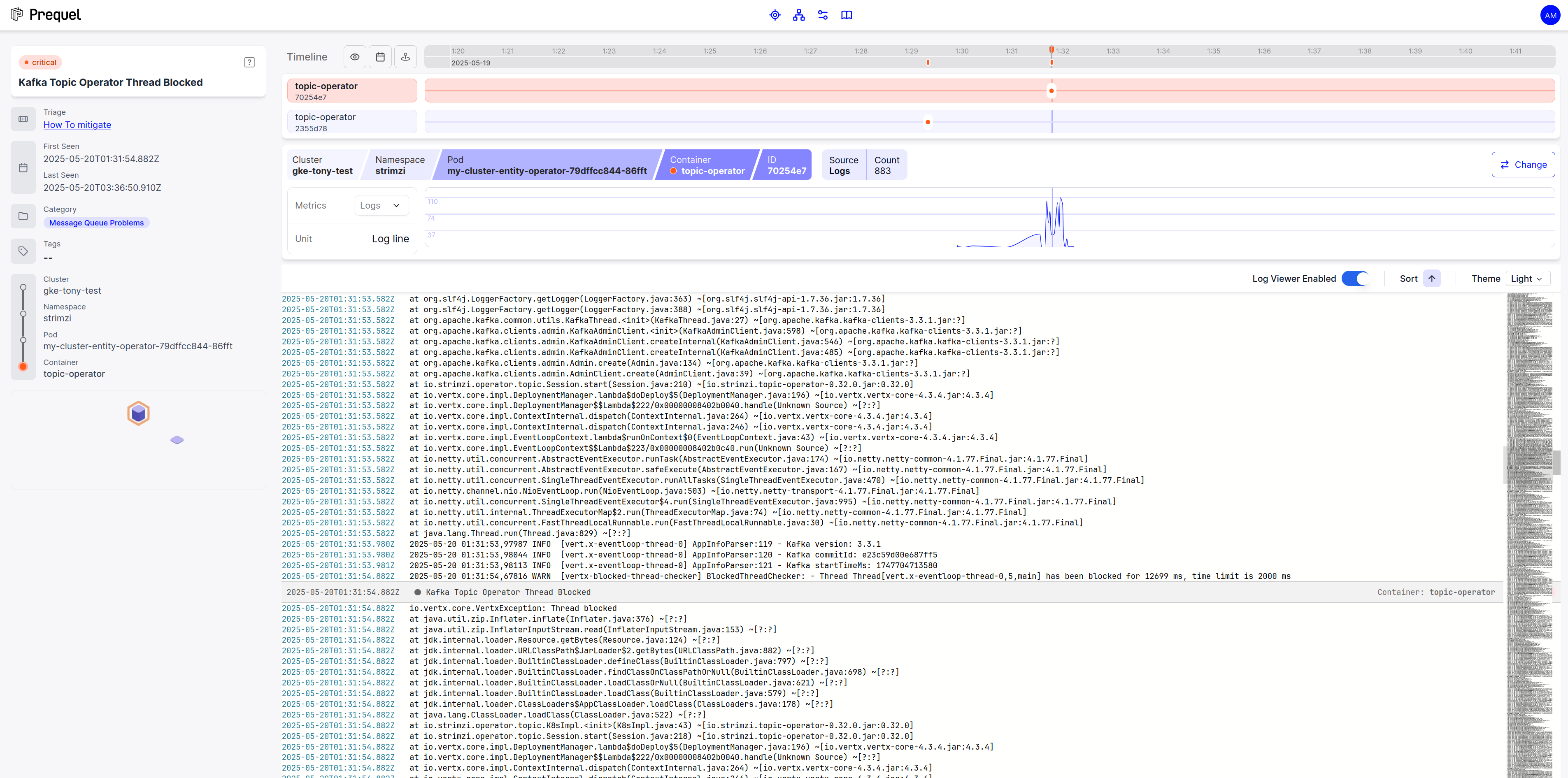The height and width of the screenshot is (778, 1568).
Task: Open the AM user avatar menu
Action: click(x=1550, y=15)
